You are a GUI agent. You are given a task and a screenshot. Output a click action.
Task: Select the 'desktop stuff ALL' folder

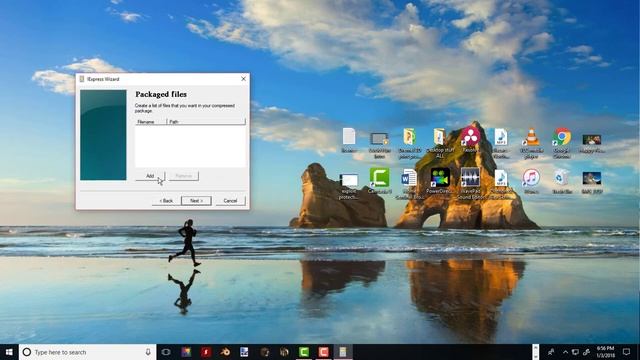440,143
